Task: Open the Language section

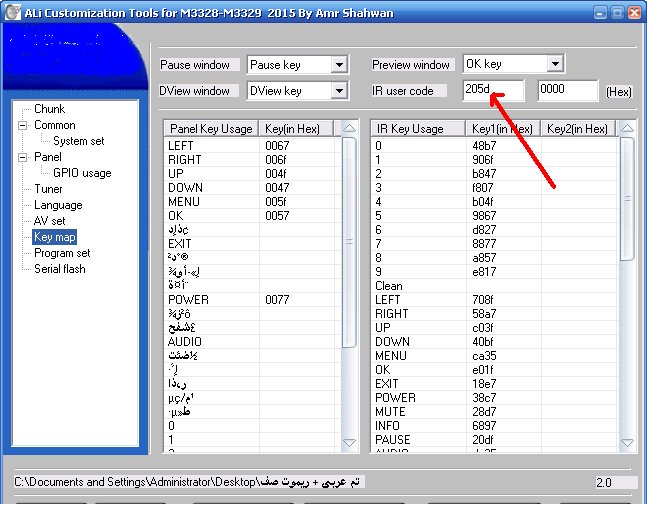Action: pyautogui.click(x=58, y=205)
